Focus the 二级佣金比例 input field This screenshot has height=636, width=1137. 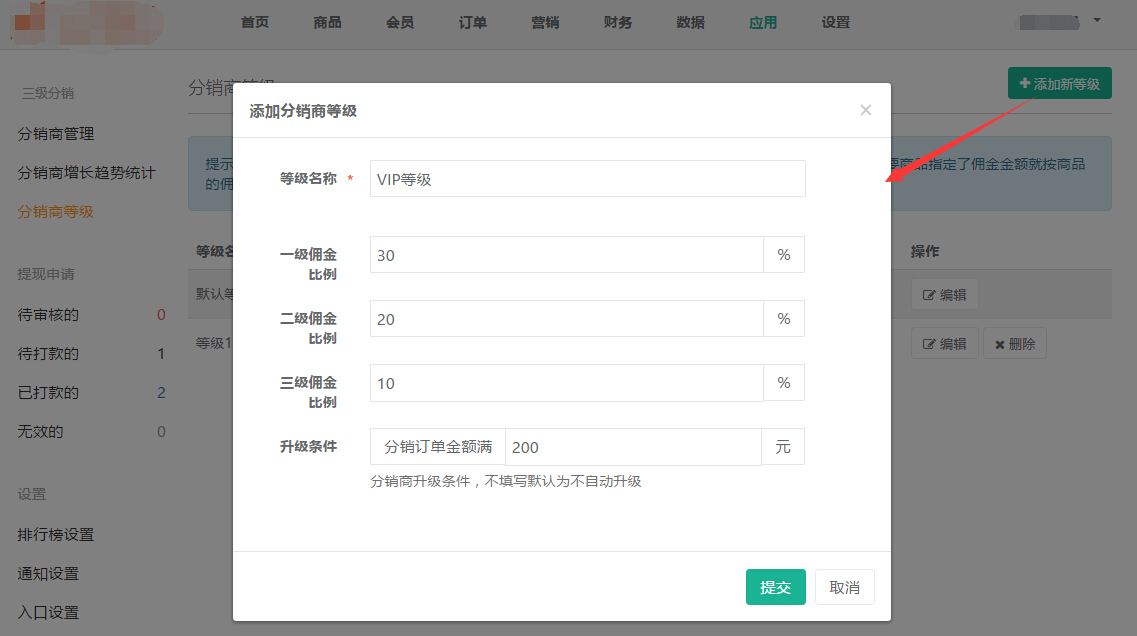coord(566,319)
